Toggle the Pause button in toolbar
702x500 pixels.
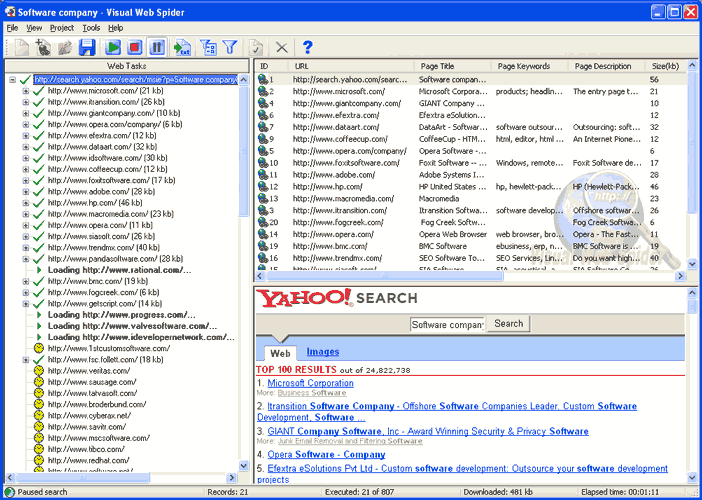click(156, 47)
